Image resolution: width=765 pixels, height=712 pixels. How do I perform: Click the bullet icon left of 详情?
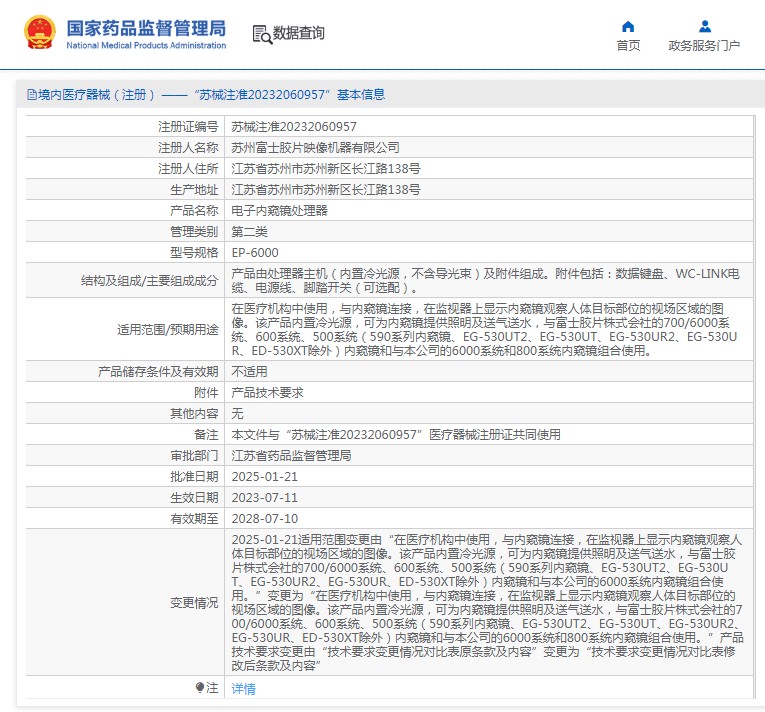(x=199, y=688)
